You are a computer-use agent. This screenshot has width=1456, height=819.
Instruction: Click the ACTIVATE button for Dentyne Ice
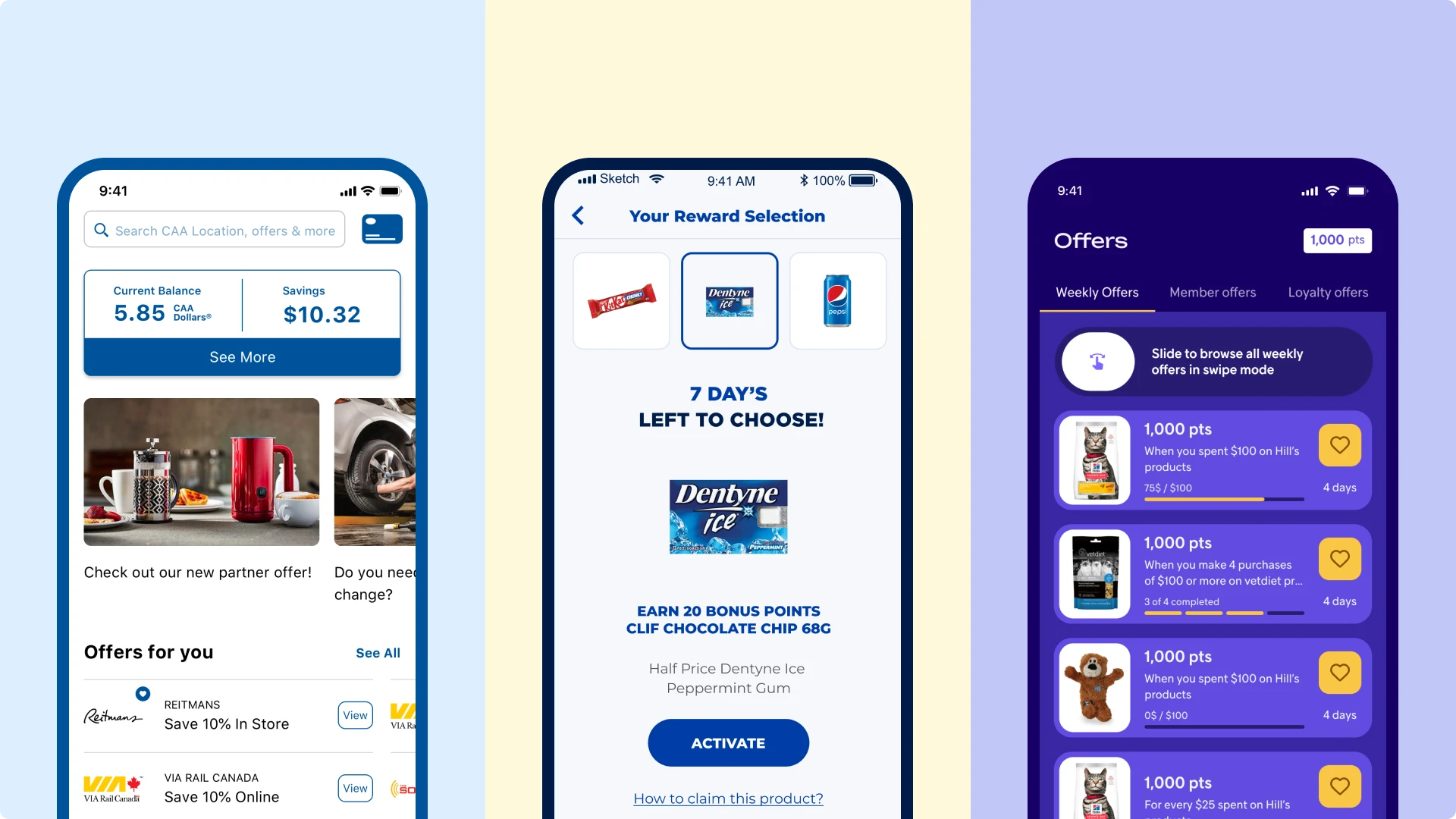[x=728, y=744]
